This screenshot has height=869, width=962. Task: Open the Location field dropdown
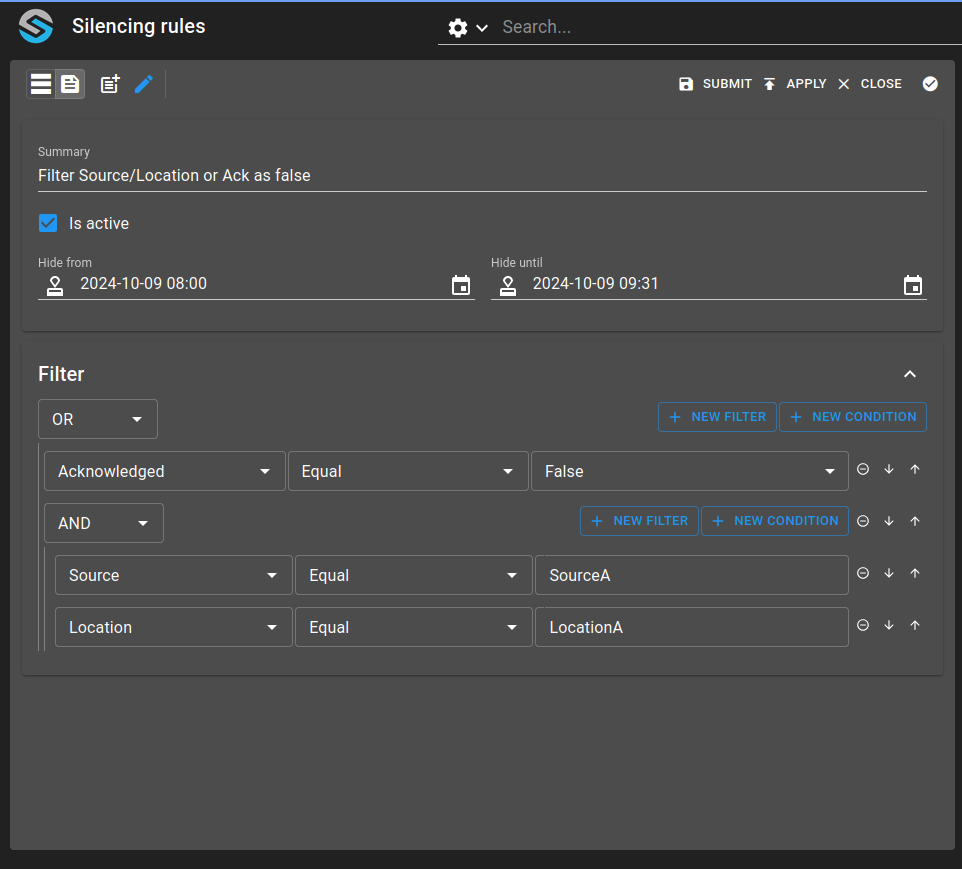pyautogui.click(x=174, y=627)
